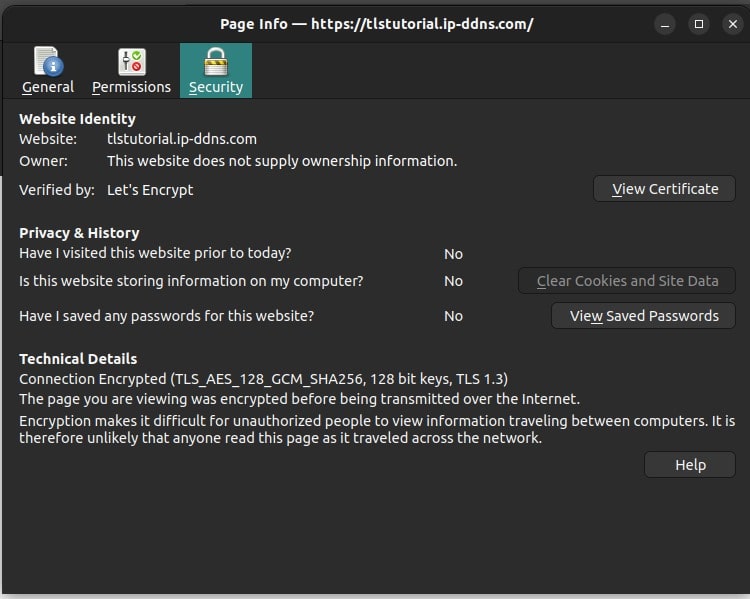
Task: Open the View Certificate button
Action: 664,189
